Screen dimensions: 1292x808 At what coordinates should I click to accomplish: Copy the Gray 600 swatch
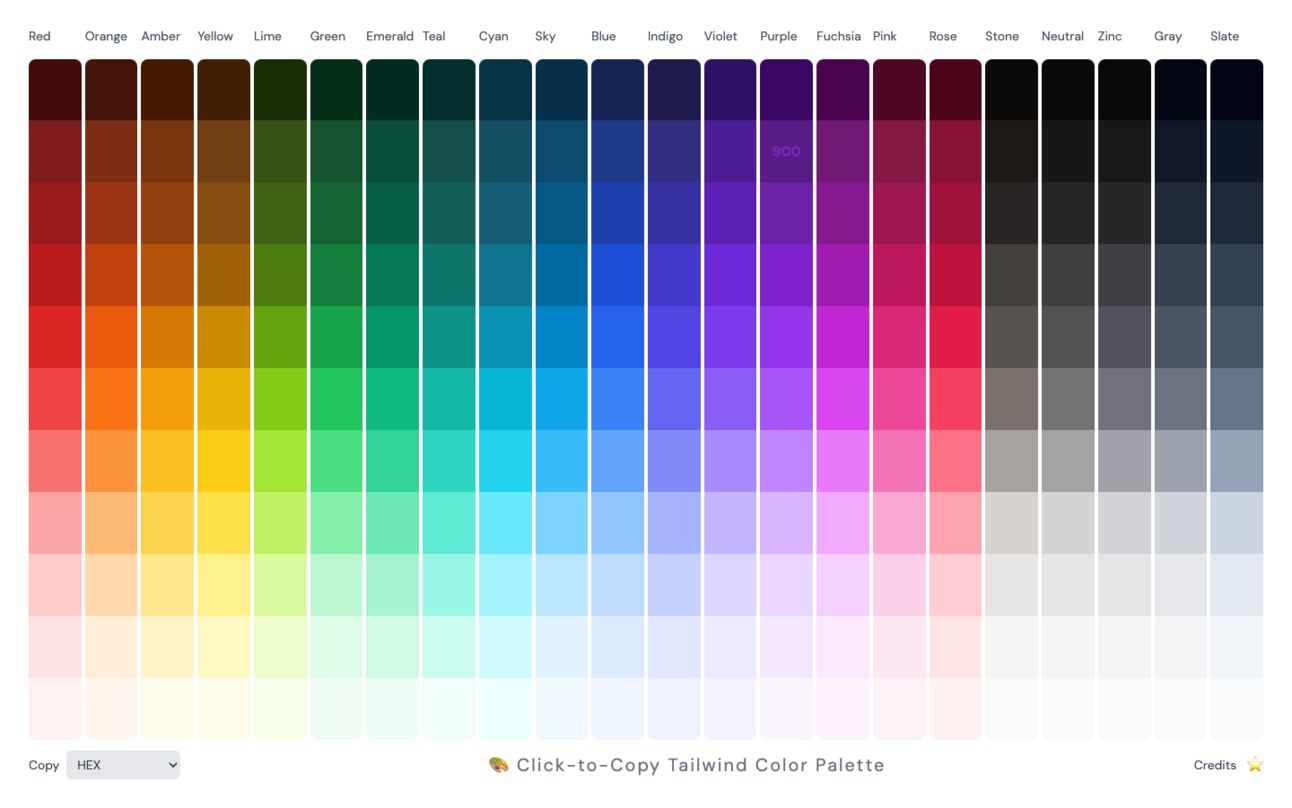click(x=1180, y=337)
